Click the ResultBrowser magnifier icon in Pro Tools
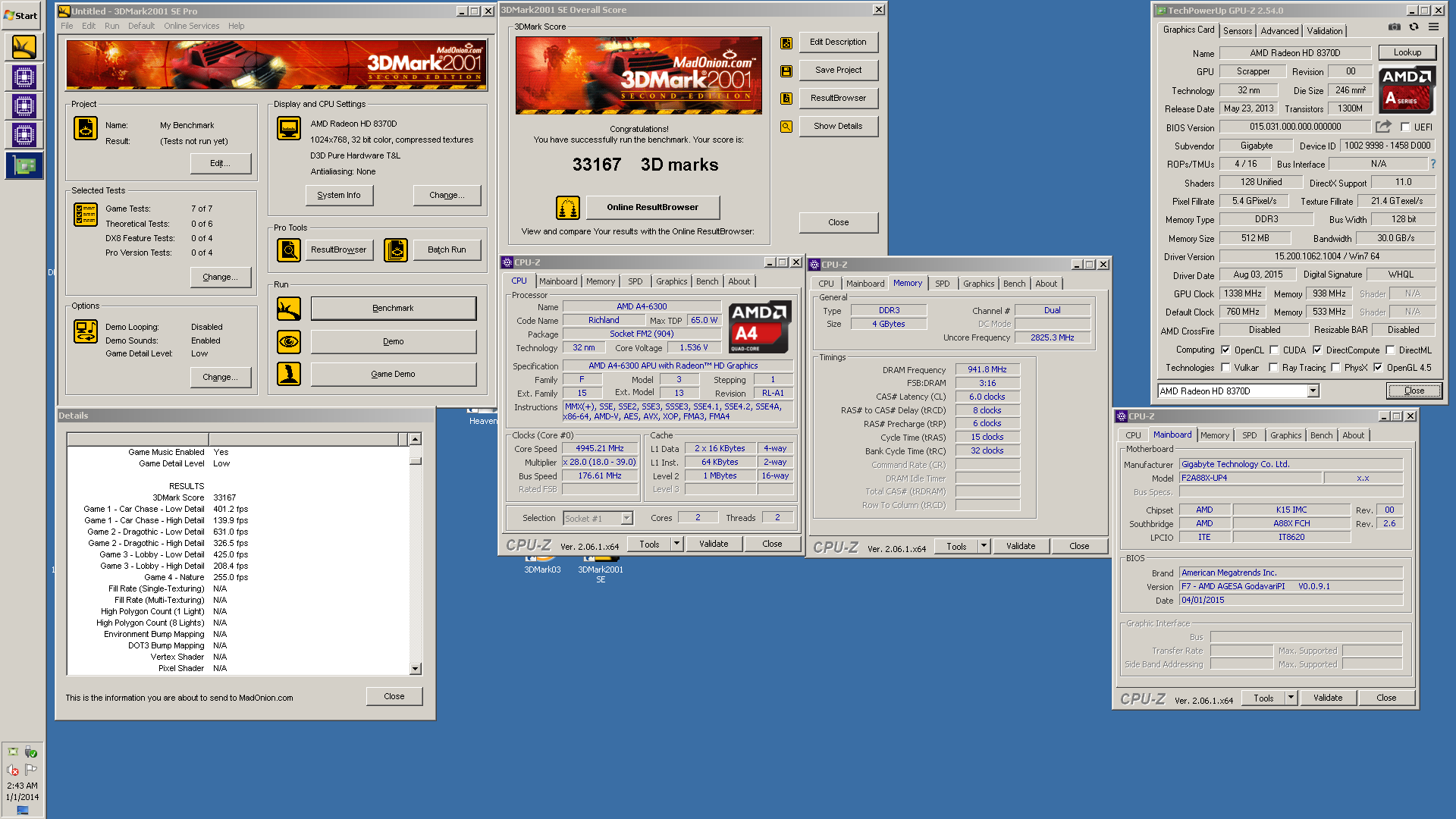Viewport: 1456px width, 819px height. pyautogui.click(x=288, y=249)
